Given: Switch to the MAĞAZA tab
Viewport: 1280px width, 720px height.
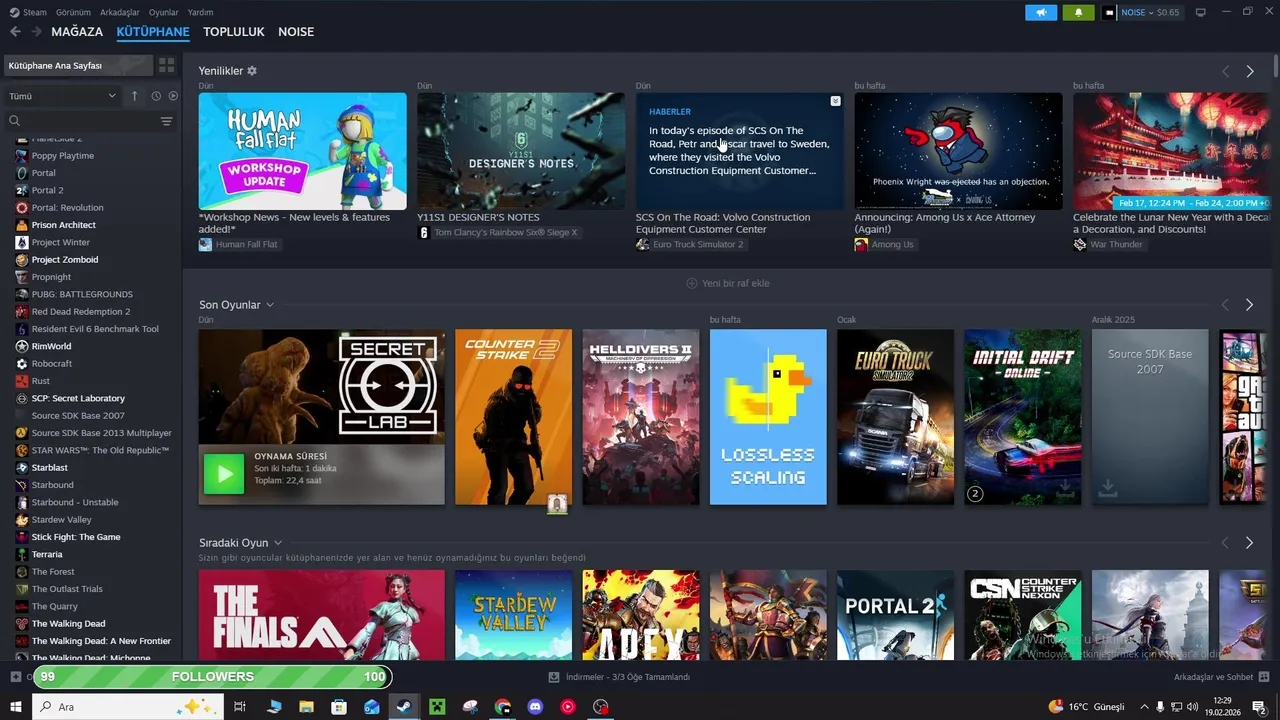Looking at the screenshot, I should (x=77, y=32).
